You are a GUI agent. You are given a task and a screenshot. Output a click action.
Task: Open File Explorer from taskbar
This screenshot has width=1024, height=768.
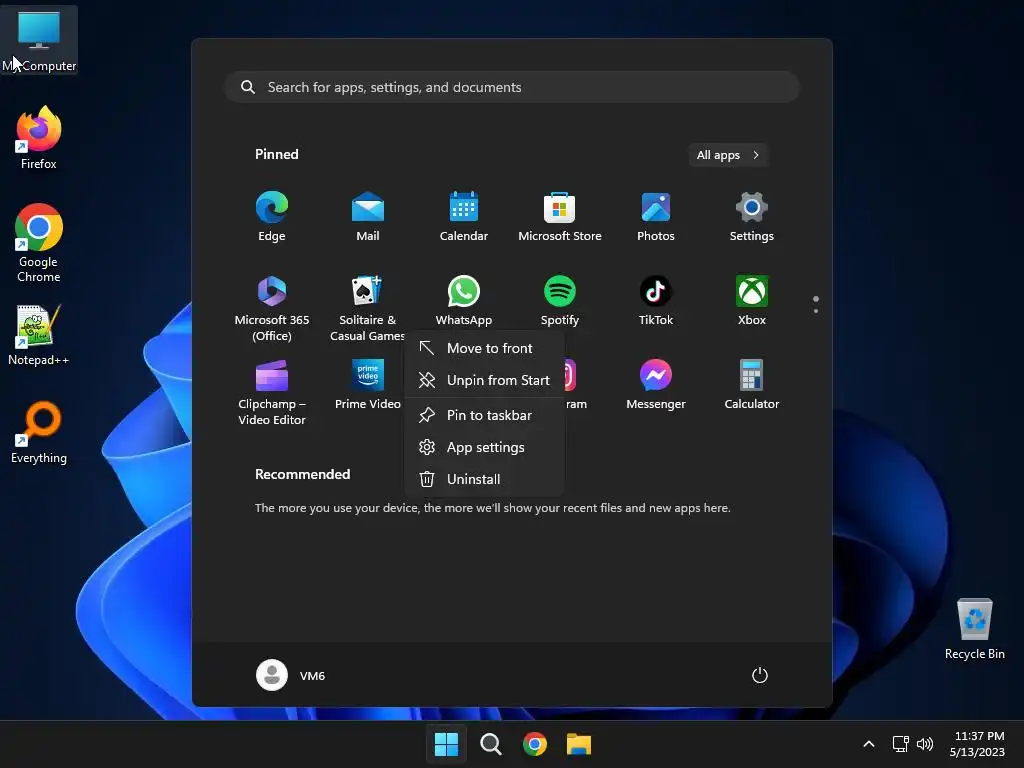point(579,744)
